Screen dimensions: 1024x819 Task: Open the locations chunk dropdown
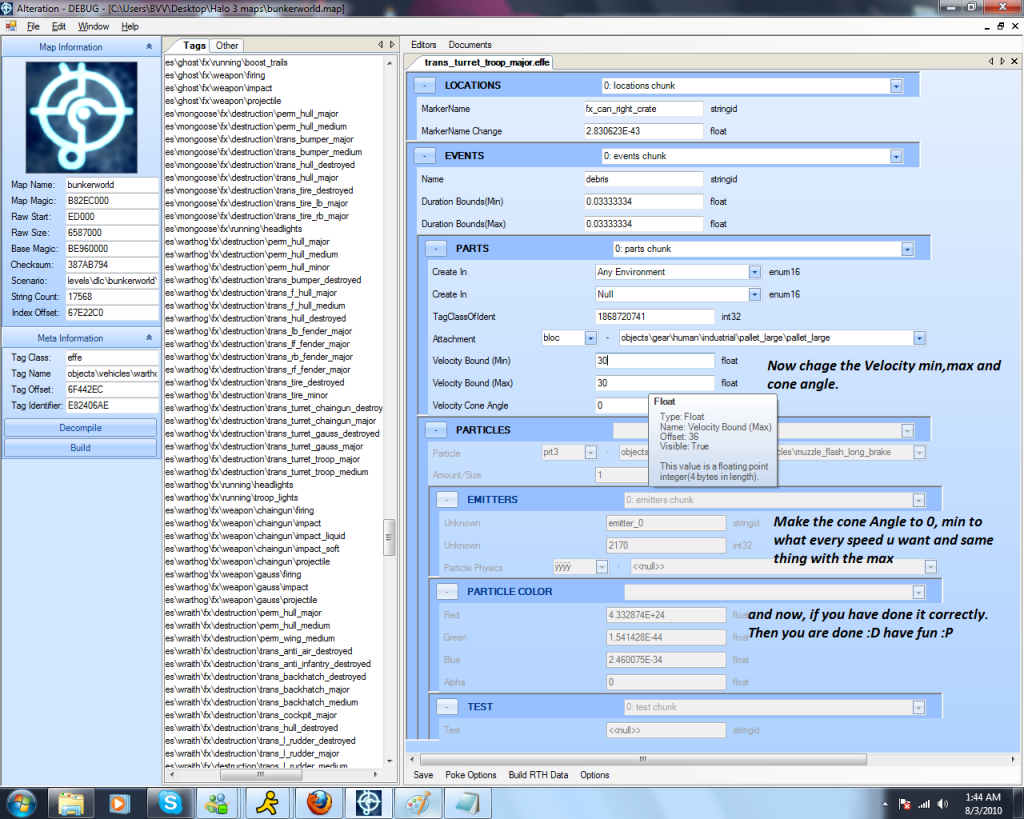coord(896,86)
